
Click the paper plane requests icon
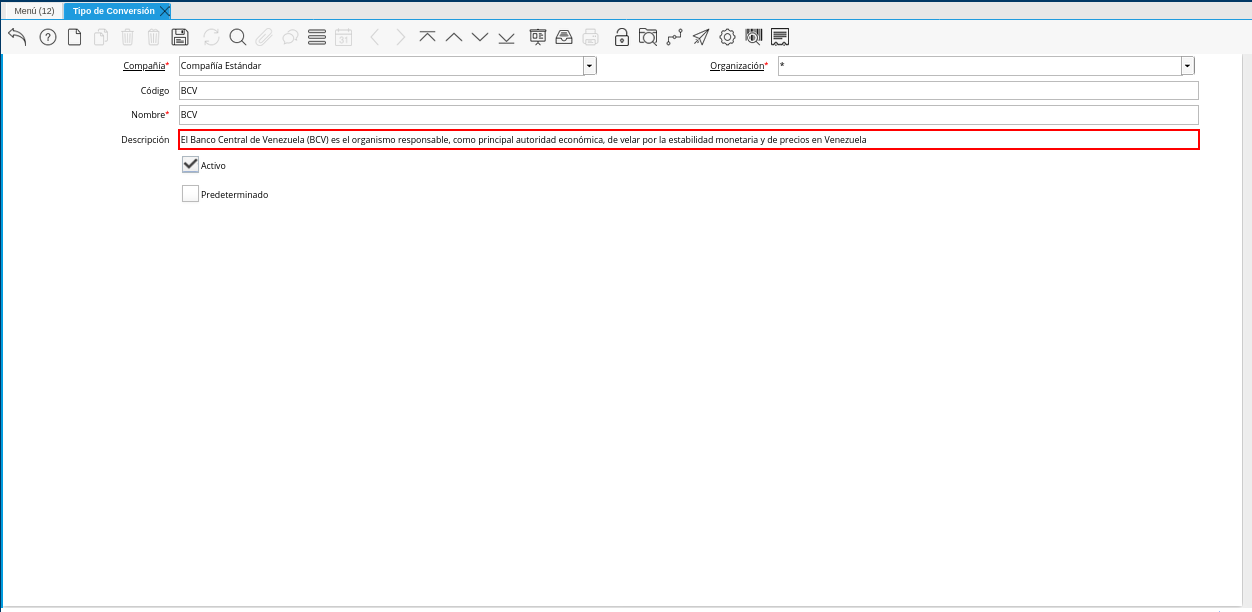pyautogui.click(x=701, y=37)
